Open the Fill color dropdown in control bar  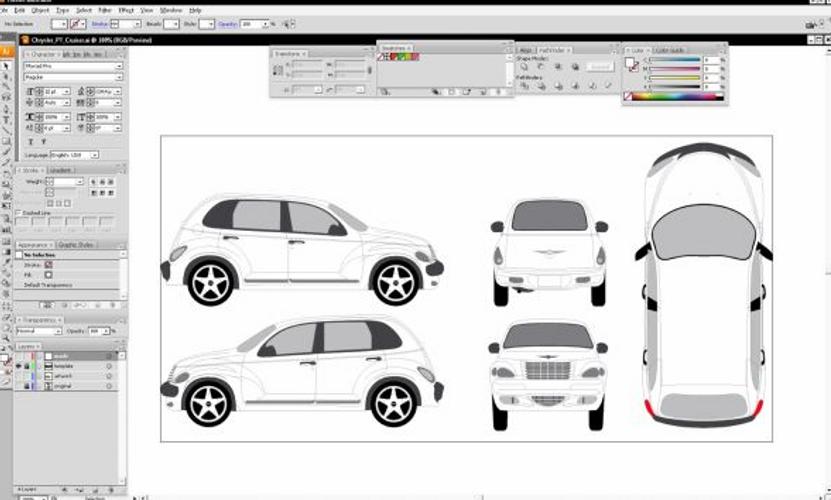(x=64, y=24)
